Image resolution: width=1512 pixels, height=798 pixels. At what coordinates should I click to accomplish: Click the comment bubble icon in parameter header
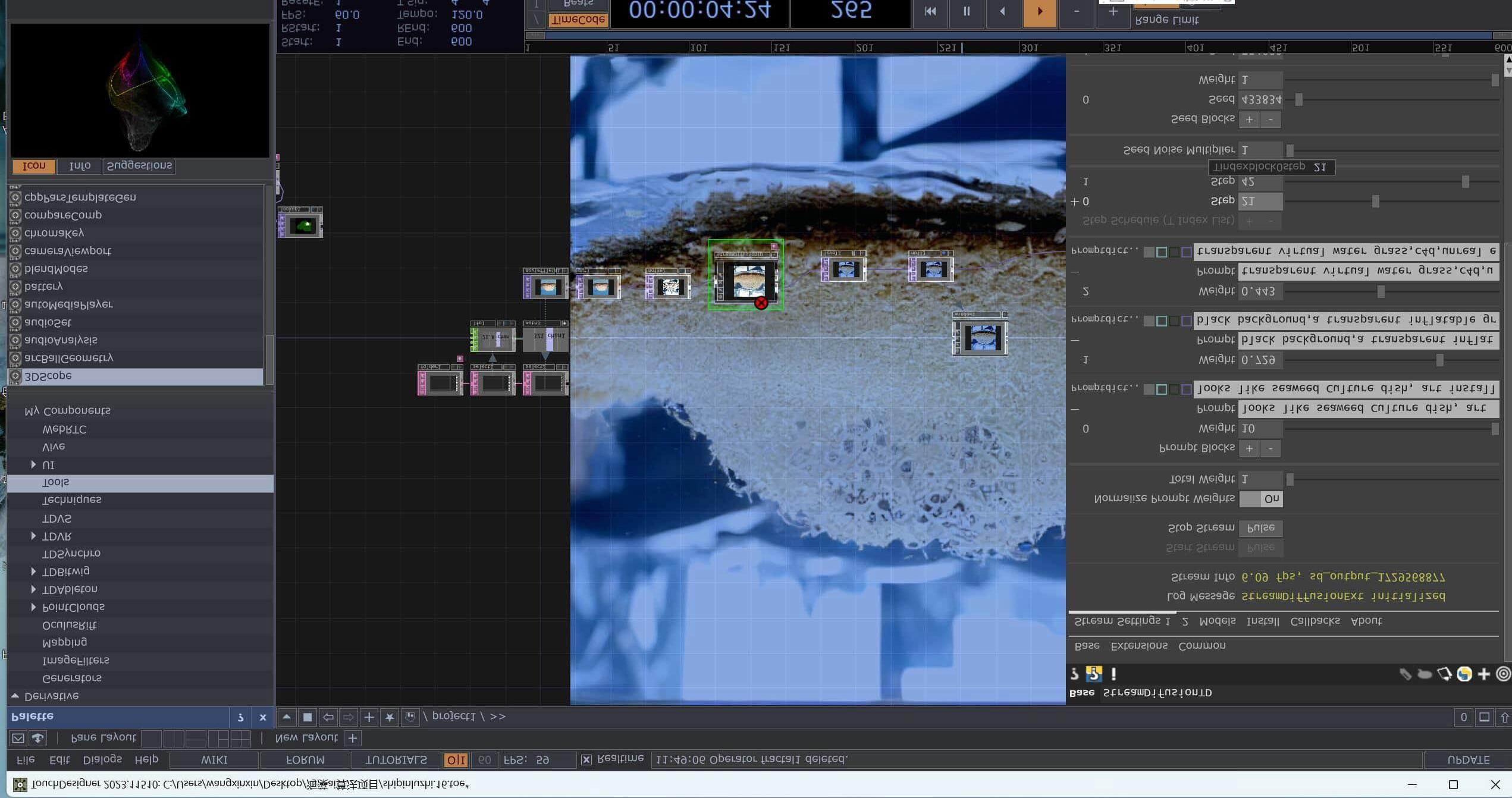1425,674
